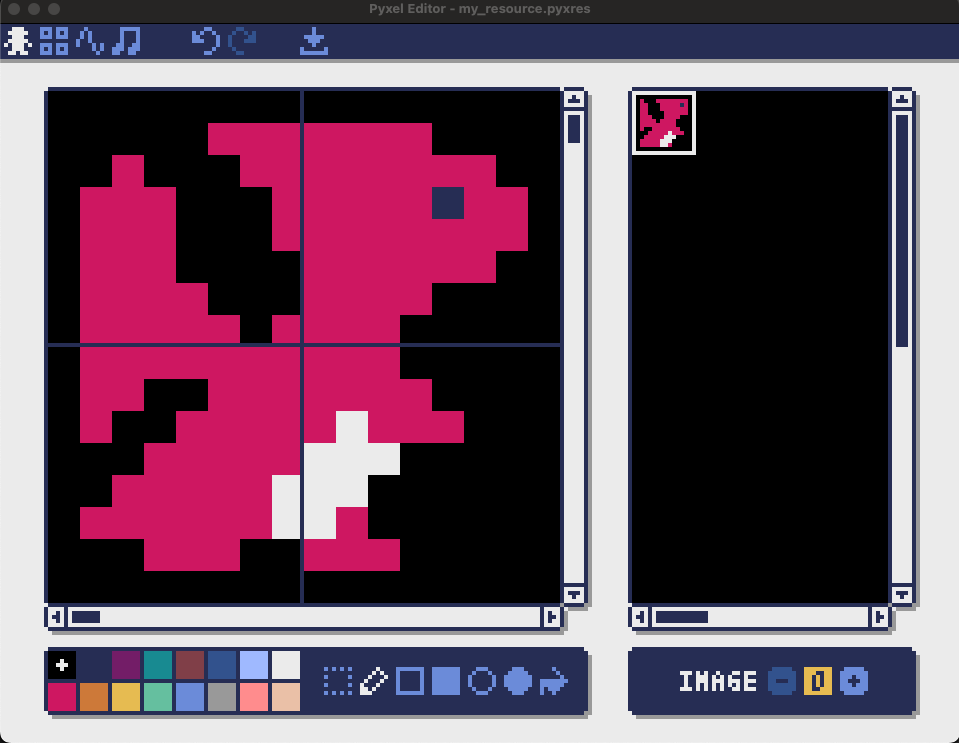This screenshot has height=743, width=959.
Task: Choose the Select (dotted rectangle) tool
Action: click(x=338, y=681)
